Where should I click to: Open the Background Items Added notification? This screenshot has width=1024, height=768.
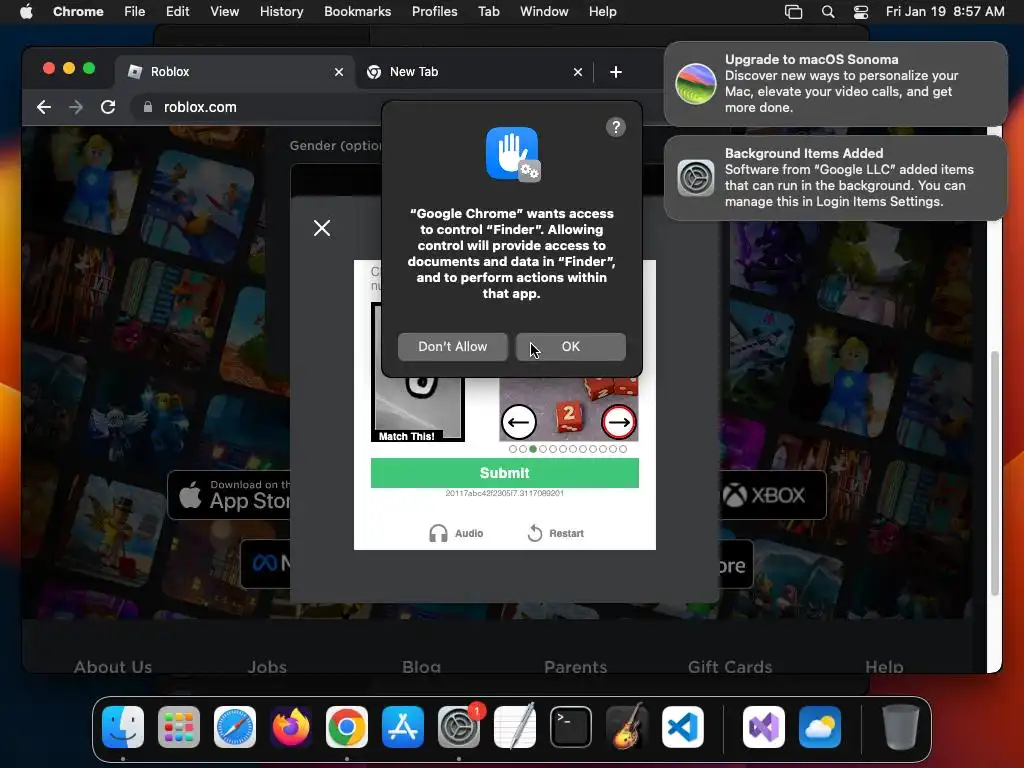tap(835, 178)
